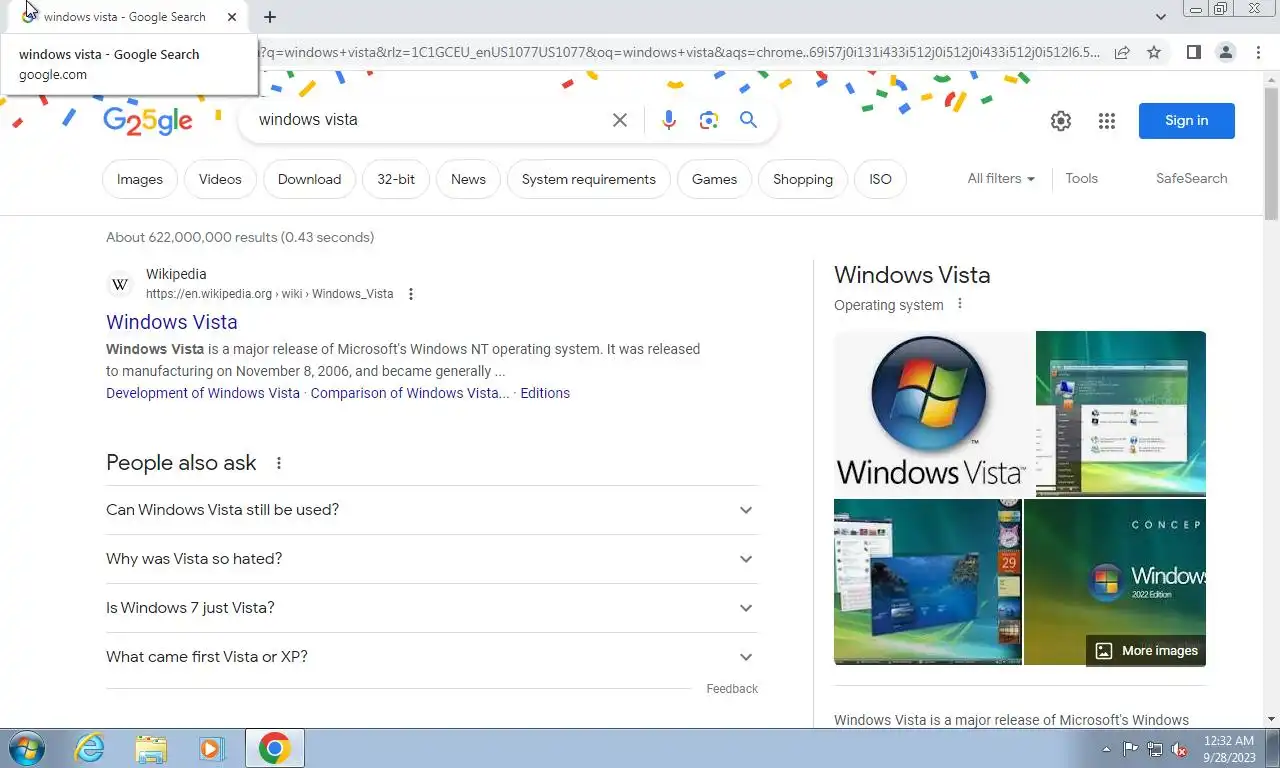The width and height of the screenshot is (1280, 768).
Task: Toggle Chrome side panel icon
Action: (1193, 52)
